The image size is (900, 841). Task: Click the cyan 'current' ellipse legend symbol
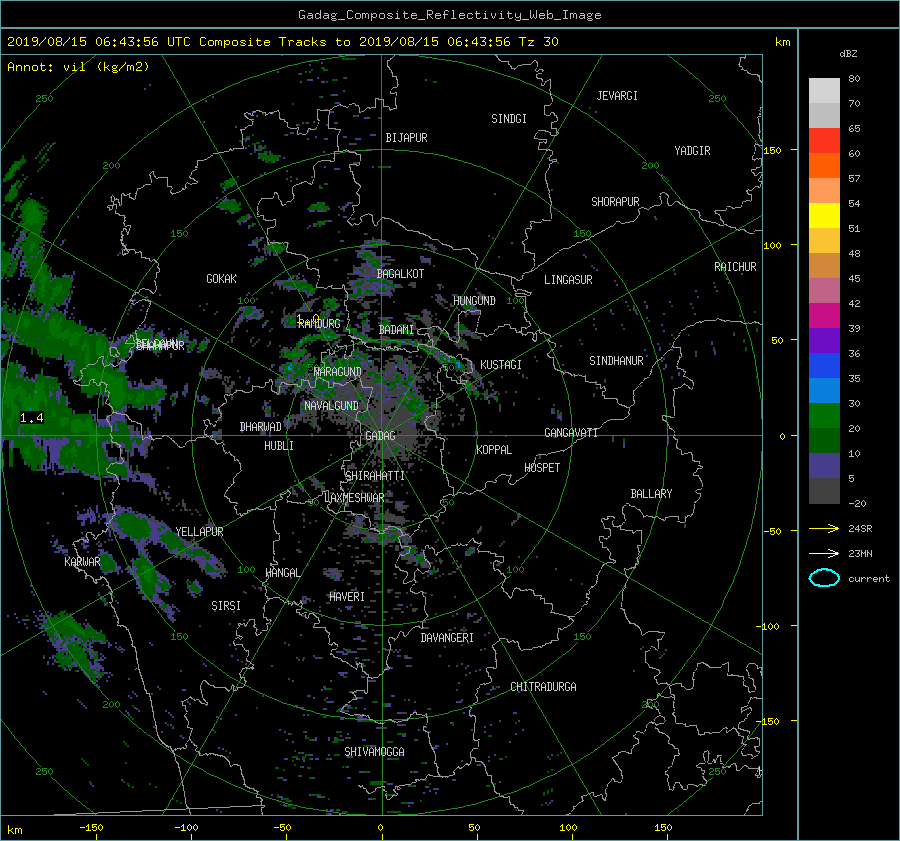coord(824,578)
